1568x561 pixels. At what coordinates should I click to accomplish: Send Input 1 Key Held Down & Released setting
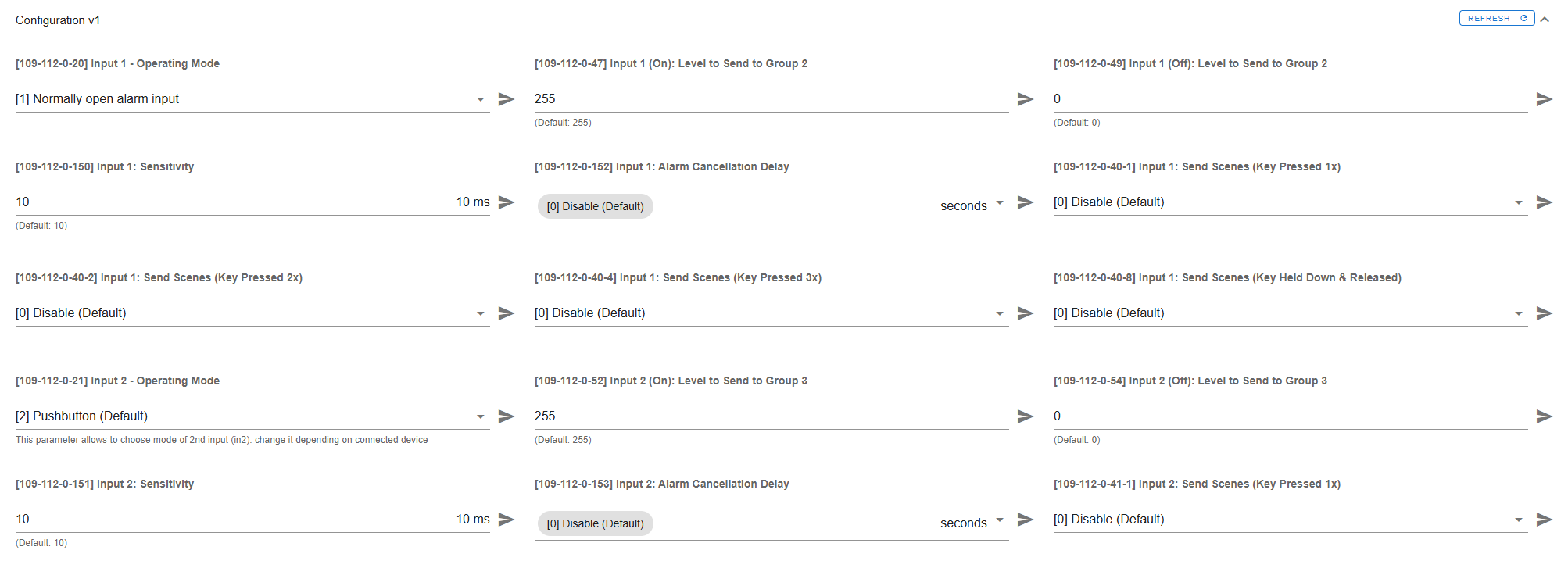[x=1545, y=313]
